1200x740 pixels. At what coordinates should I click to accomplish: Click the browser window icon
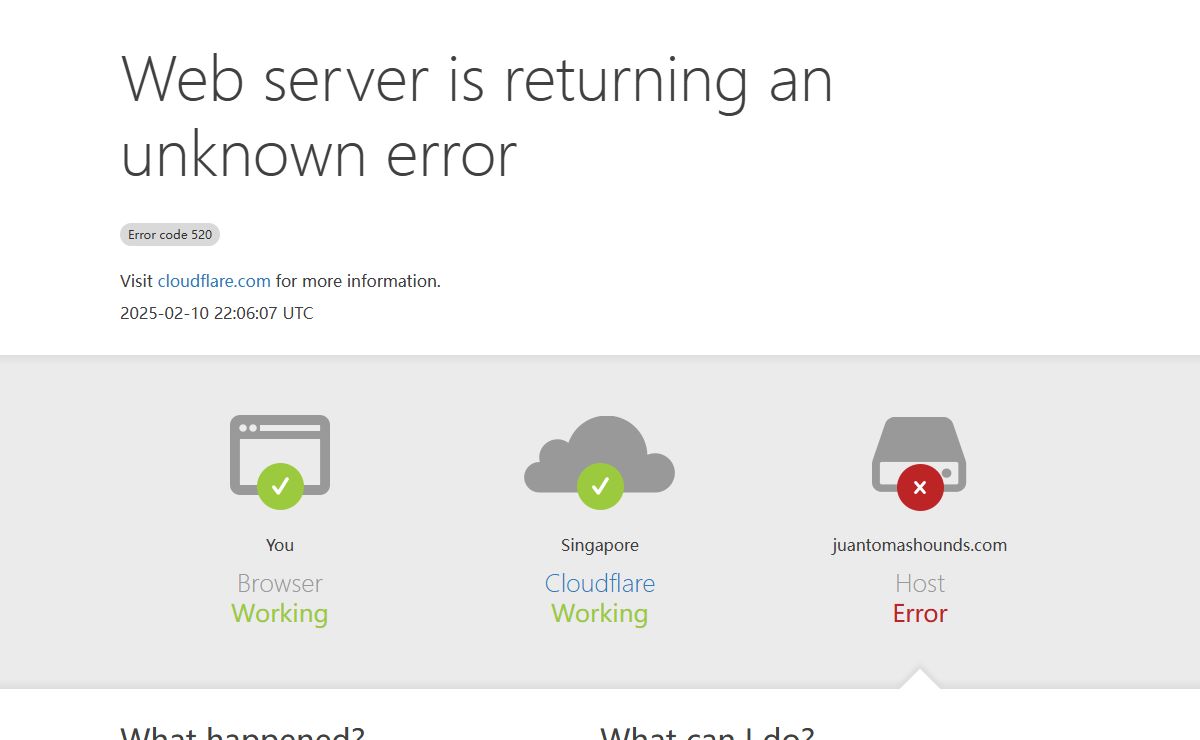(280, 455)
